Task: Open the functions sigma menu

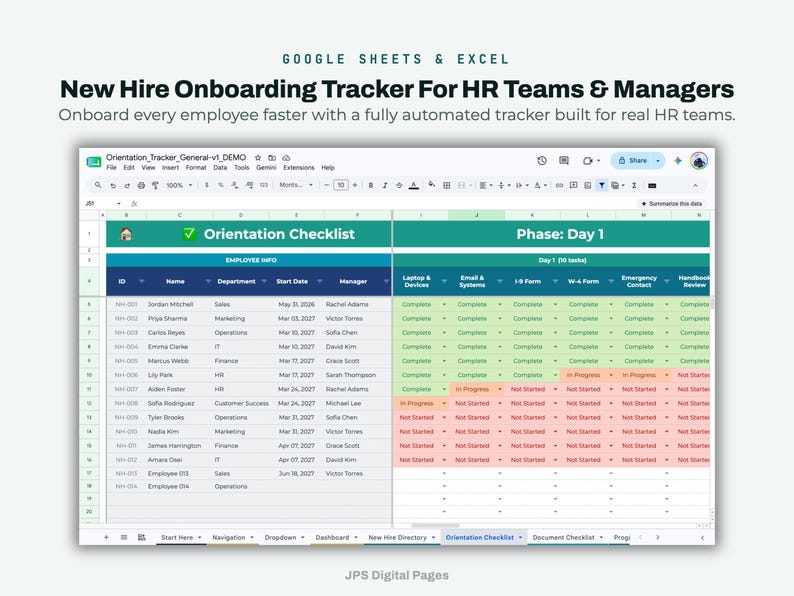Action: [634, 185]
